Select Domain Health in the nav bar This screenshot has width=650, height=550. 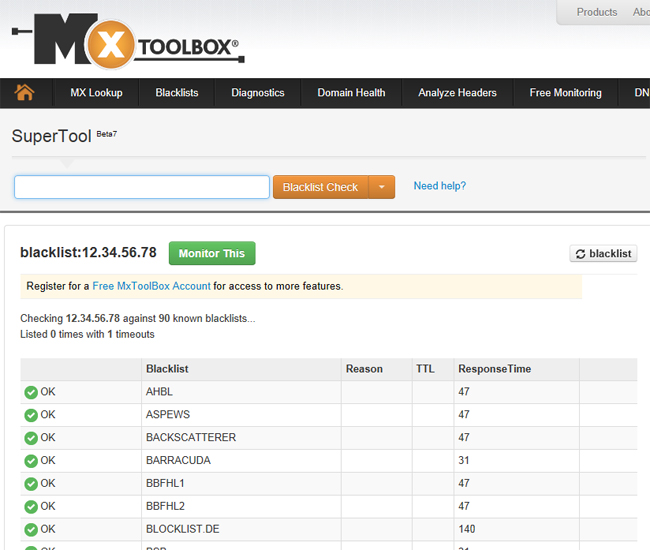click(351, 92)
